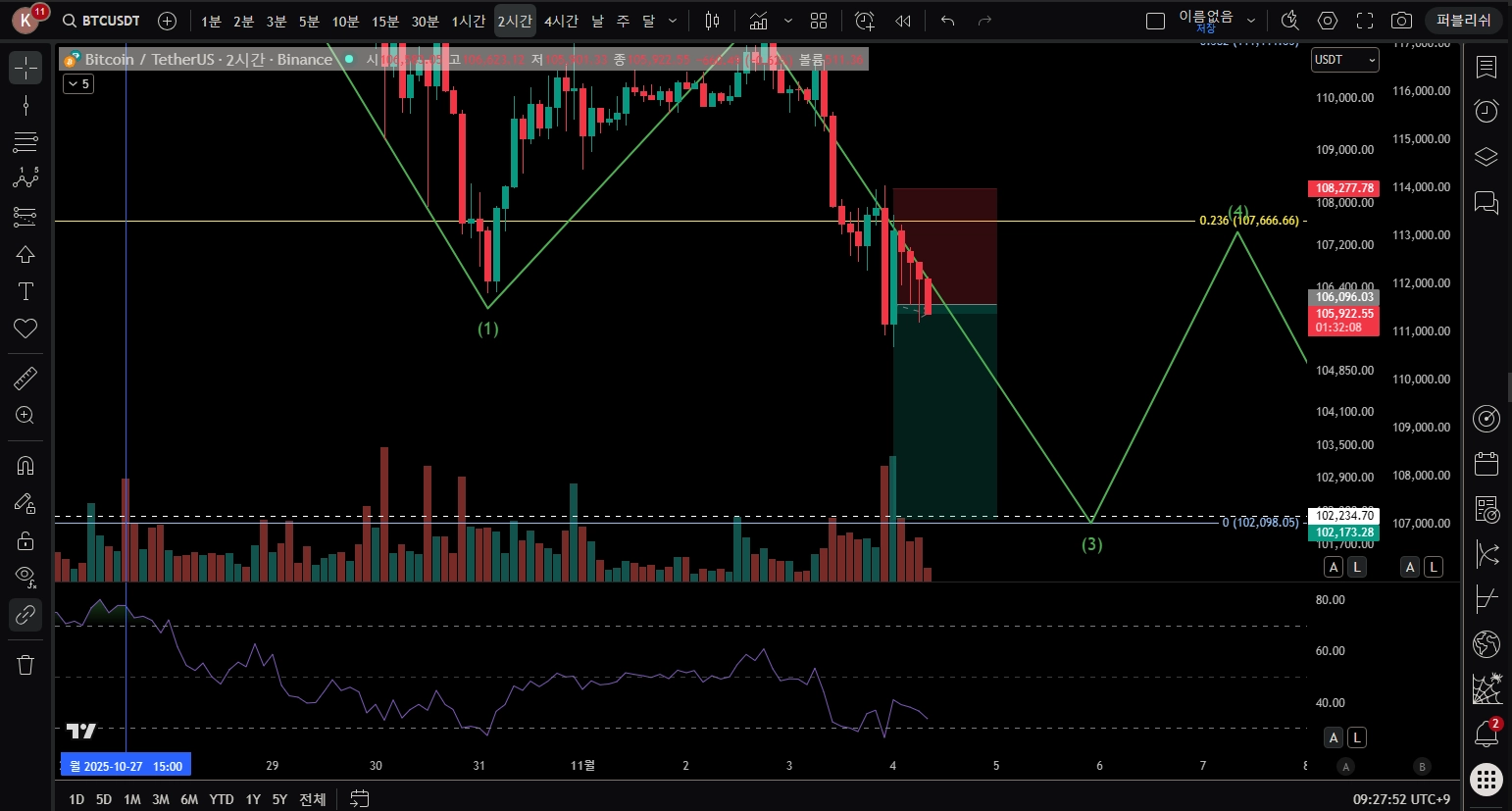Toggle auto scale A on RSI pane
Image resolution: width=1512 pixels, height=811 pixels.
[x=1334, y=737]
